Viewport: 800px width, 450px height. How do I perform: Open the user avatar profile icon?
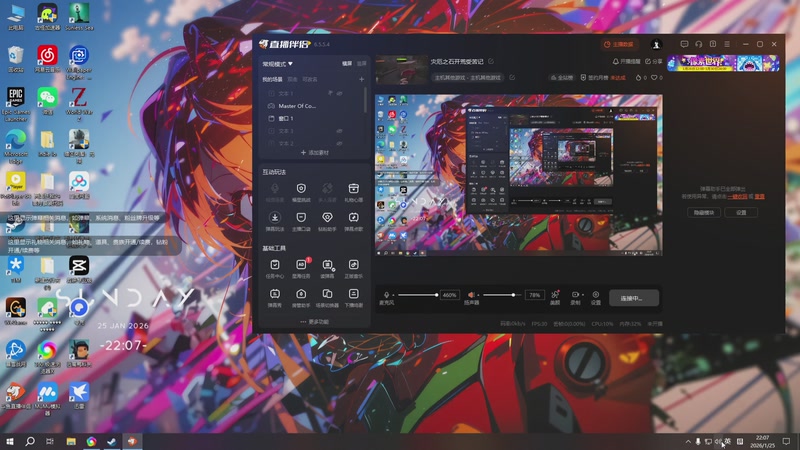pos(656,44)
